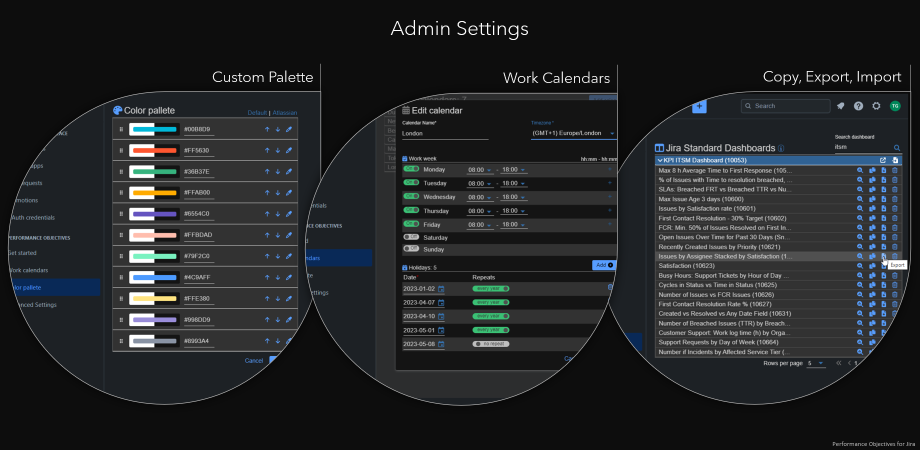Enable Saturday as a work day
This screenshot has width=920, height=450.
(x=411, y=237)
